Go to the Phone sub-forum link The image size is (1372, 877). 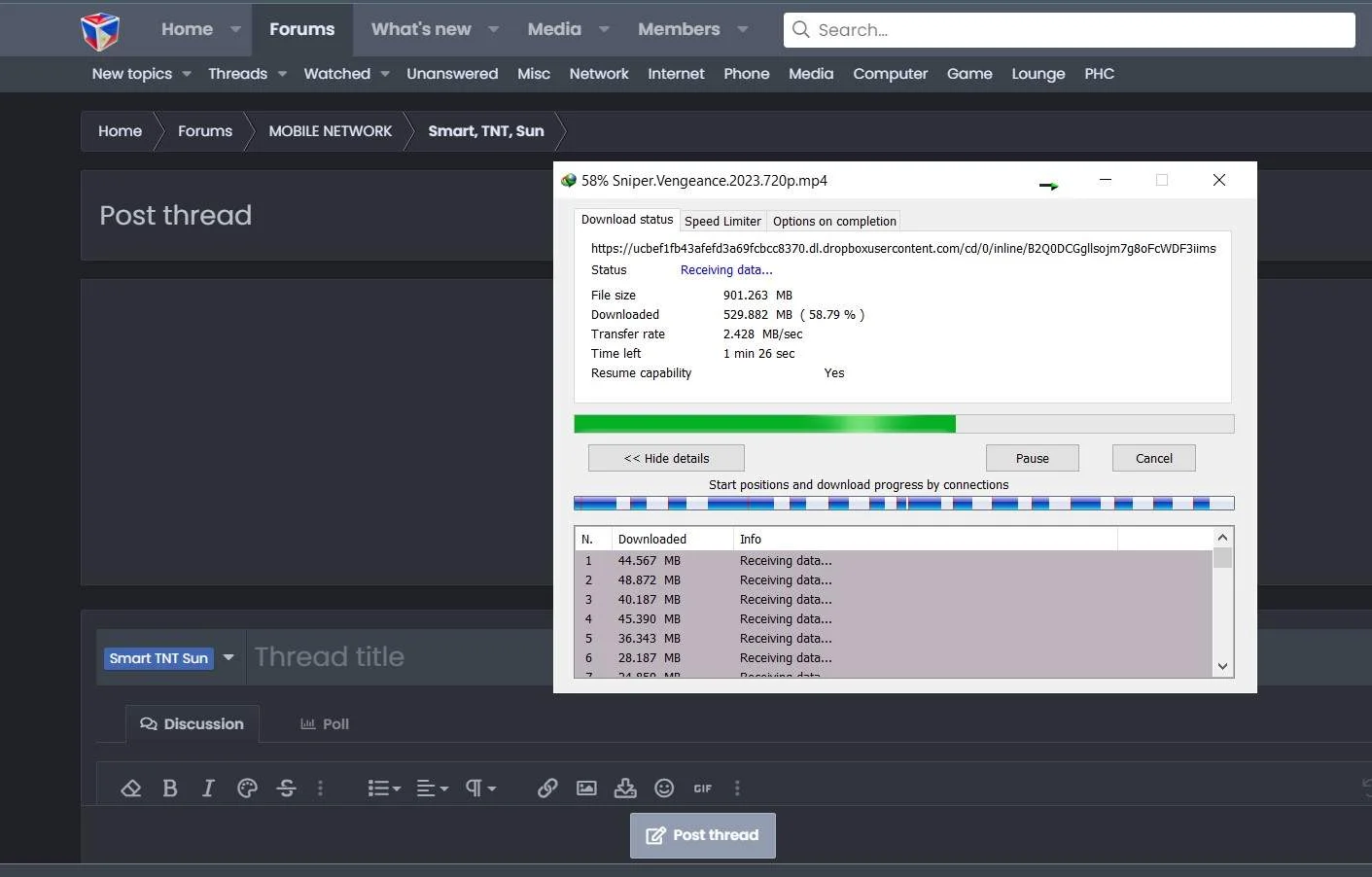coord(747,74)
